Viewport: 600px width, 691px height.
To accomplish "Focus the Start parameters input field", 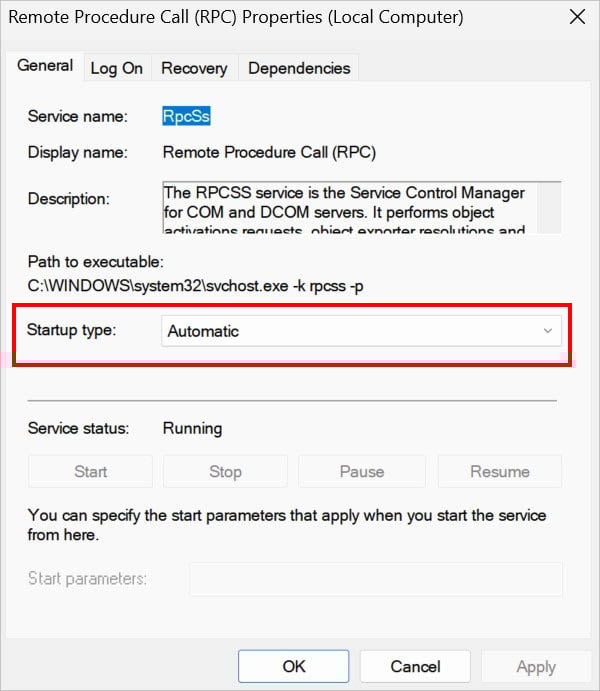I will pyautogui.click(x=375, y=578).
